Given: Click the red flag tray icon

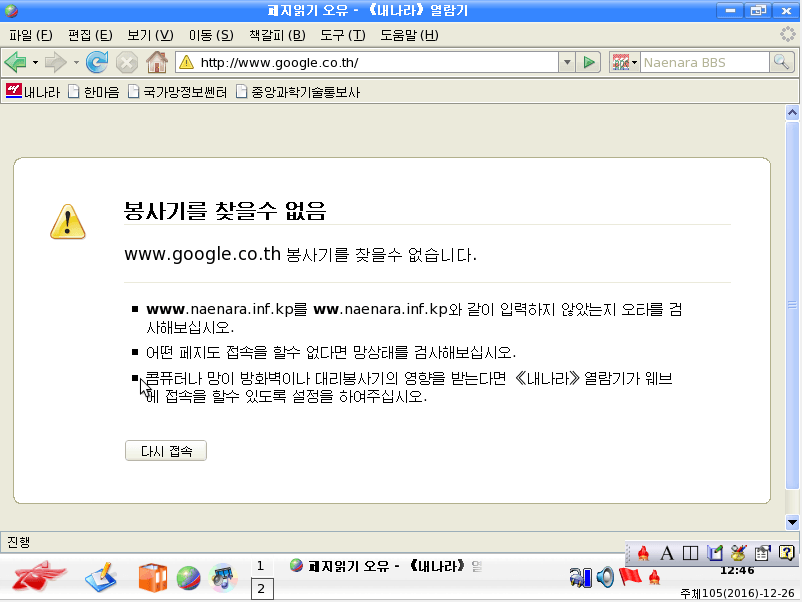Looking at the screenshot, I should click(630, 576).
